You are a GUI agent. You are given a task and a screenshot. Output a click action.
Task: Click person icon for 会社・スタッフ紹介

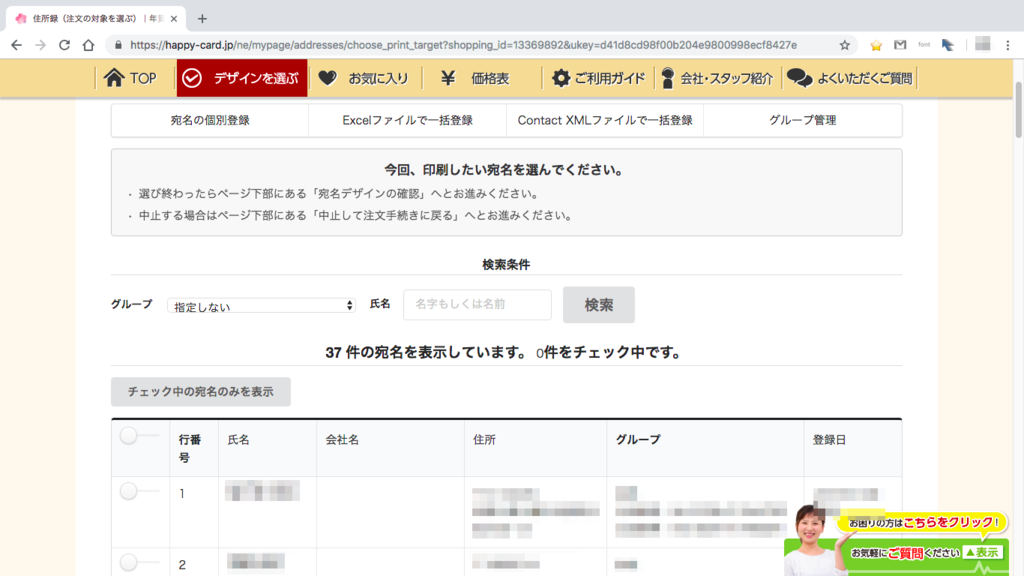pos(667,78)
